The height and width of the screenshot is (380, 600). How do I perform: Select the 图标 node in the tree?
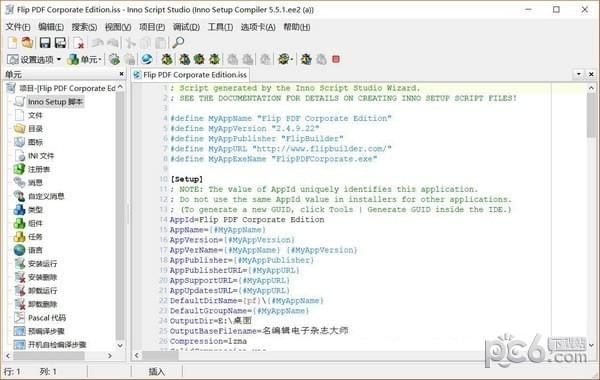click(x=35, y=142)
